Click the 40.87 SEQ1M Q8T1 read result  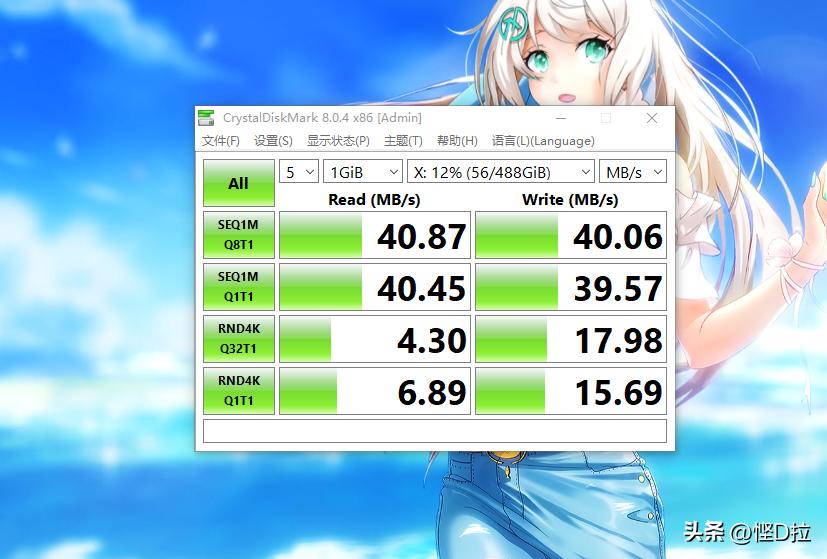[x=374, y=235]
